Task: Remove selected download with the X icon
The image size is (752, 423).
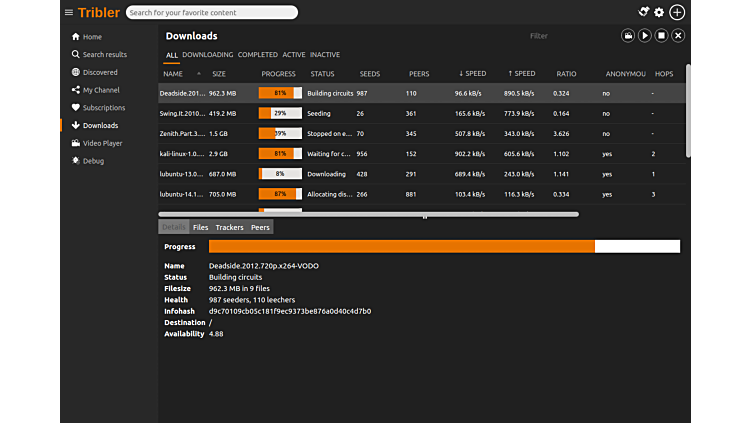Action: (678, 36)
